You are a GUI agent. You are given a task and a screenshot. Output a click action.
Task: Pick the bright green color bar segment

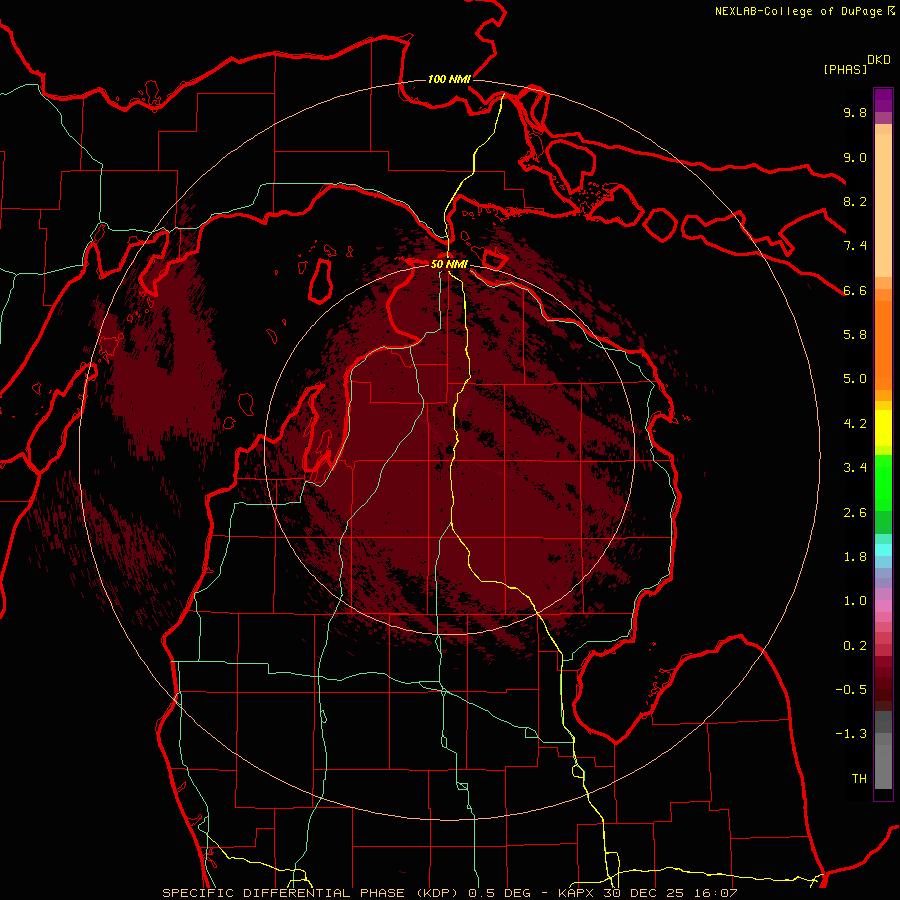(x=883, y=482)
